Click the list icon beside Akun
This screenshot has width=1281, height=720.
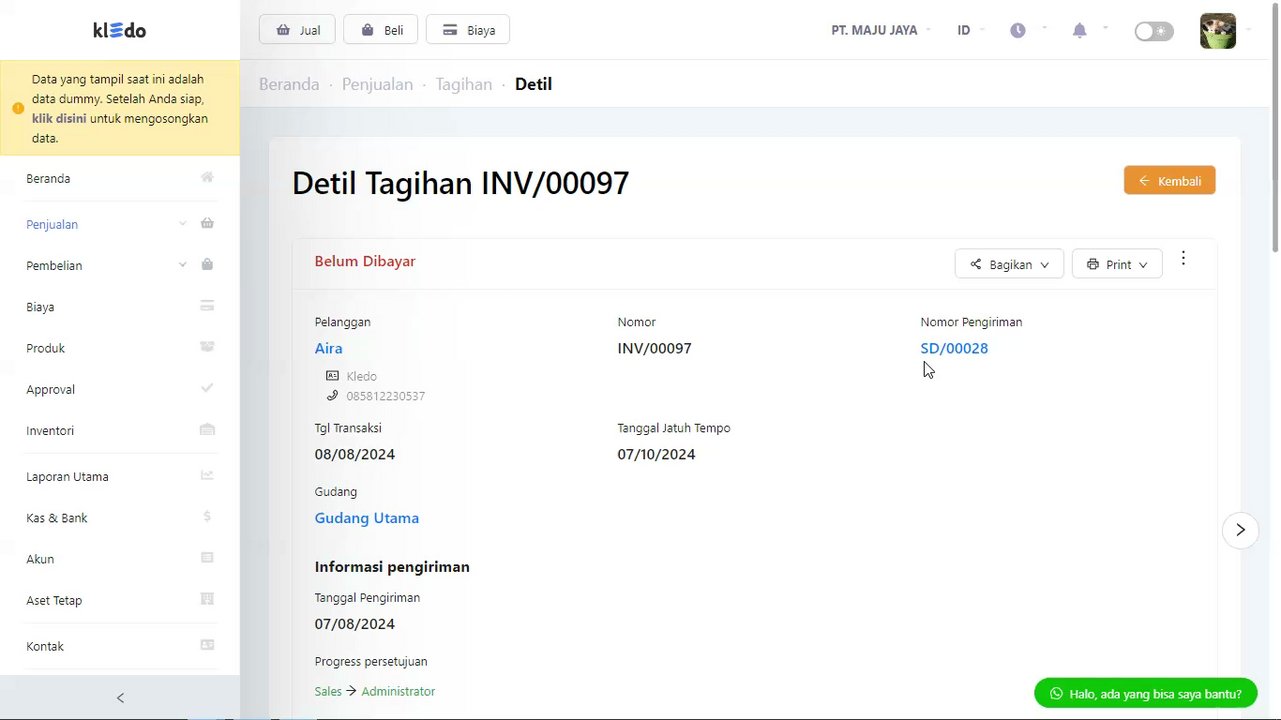(207, 558)
